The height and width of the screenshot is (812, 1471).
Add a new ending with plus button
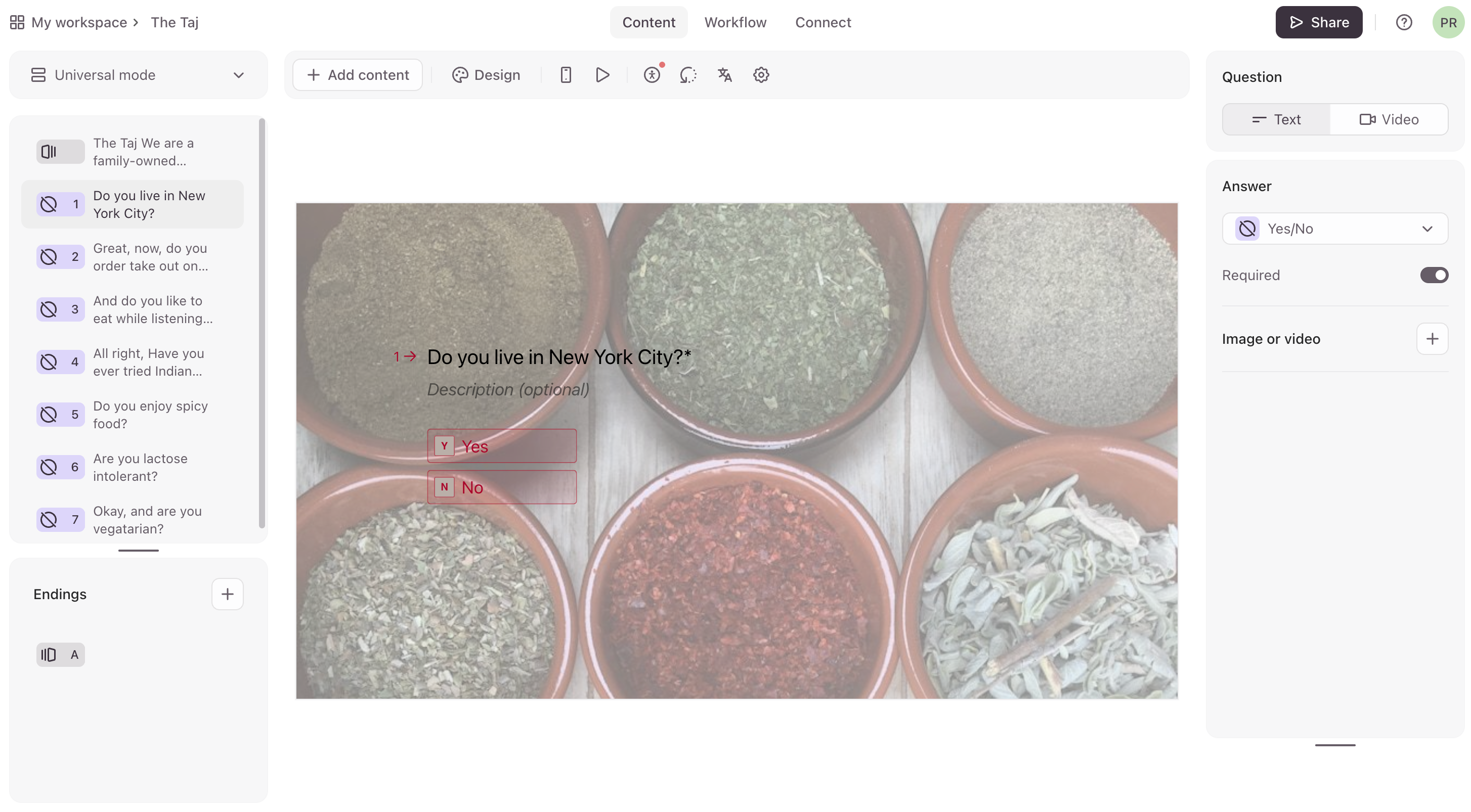pos(228,594)
